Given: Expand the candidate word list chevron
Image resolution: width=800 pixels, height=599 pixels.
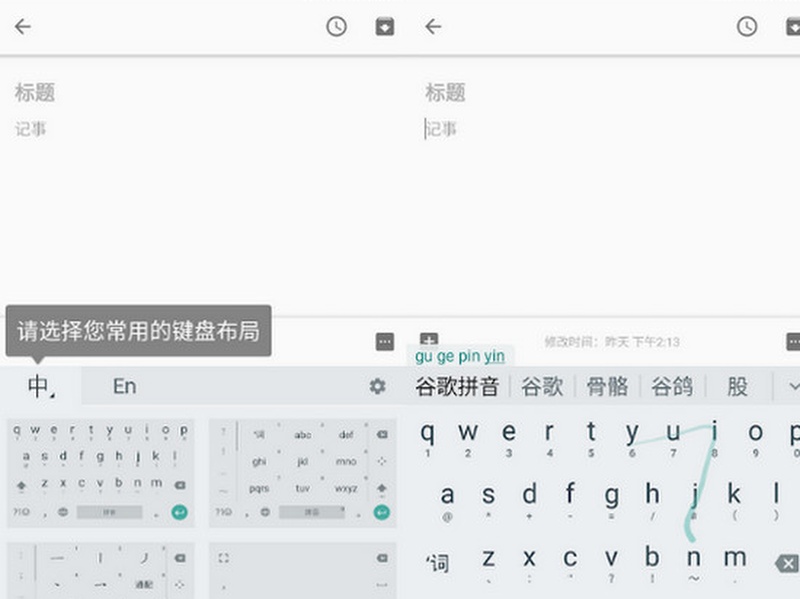Looking at the screenshot, I should coord(792,387).
